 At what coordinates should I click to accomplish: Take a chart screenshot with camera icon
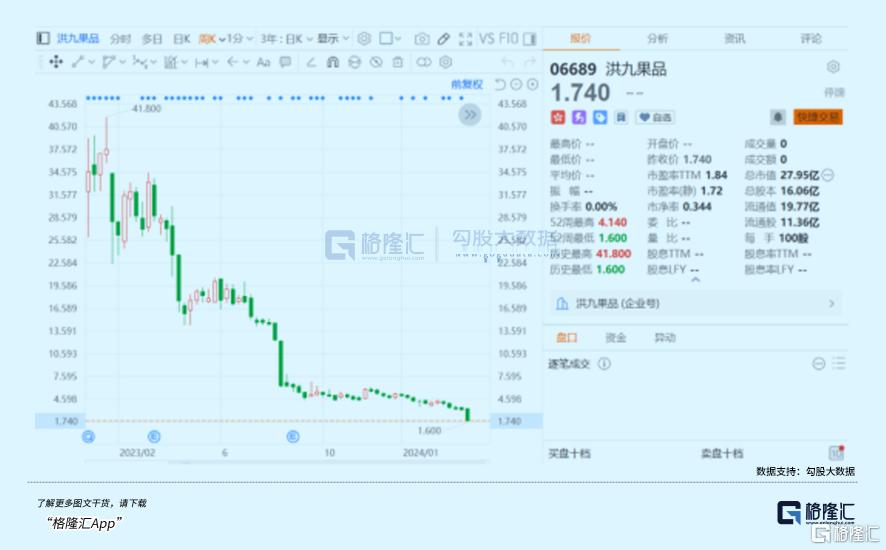(x=422, y=38)
